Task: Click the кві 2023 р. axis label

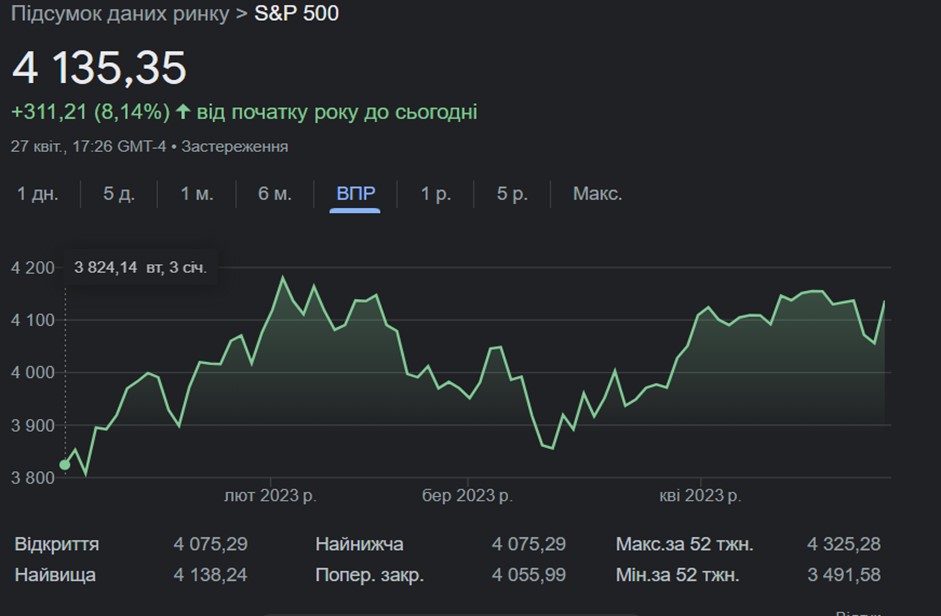Action: click(700, 496)
